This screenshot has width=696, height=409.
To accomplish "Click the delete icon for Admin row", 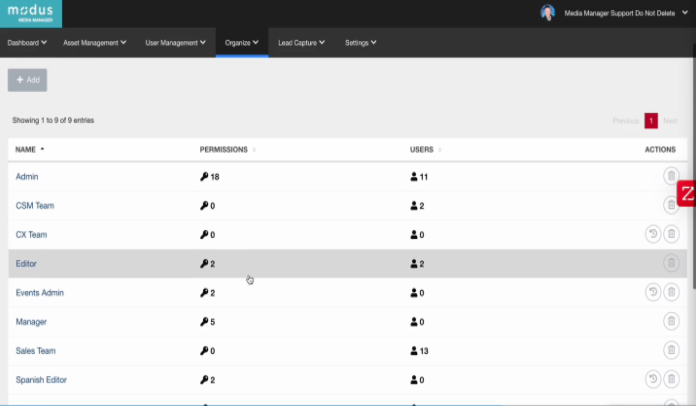I will 671,176.
